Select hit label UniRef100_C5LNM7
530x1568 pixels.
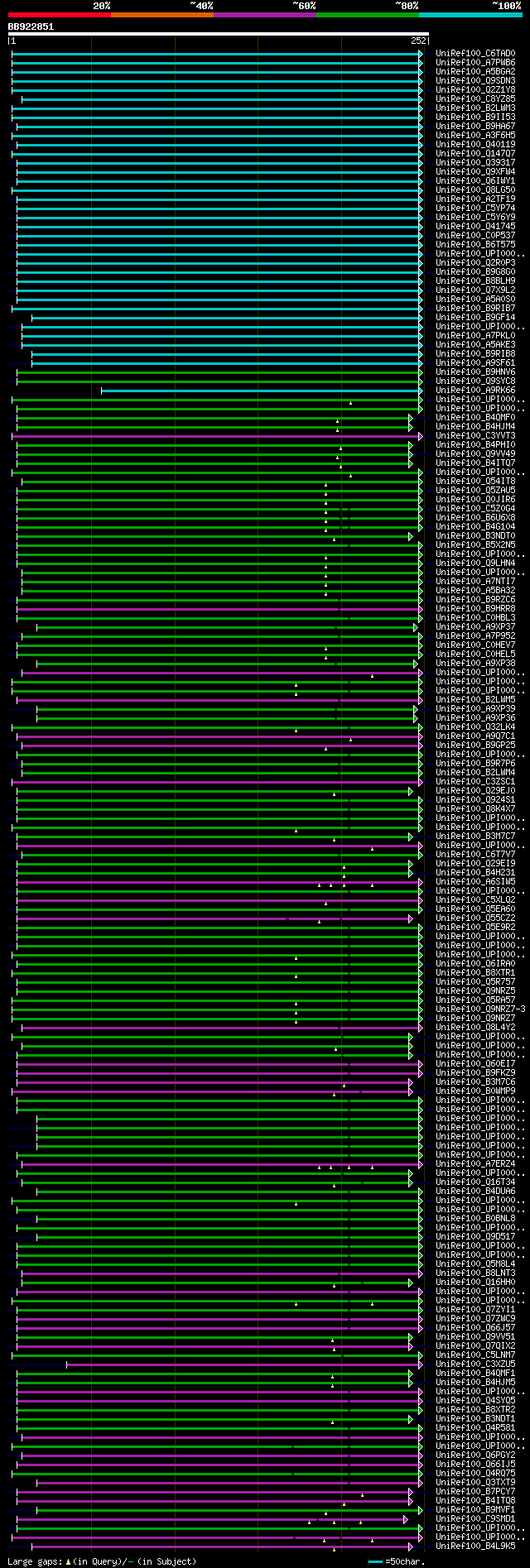tap(475, 1355)
